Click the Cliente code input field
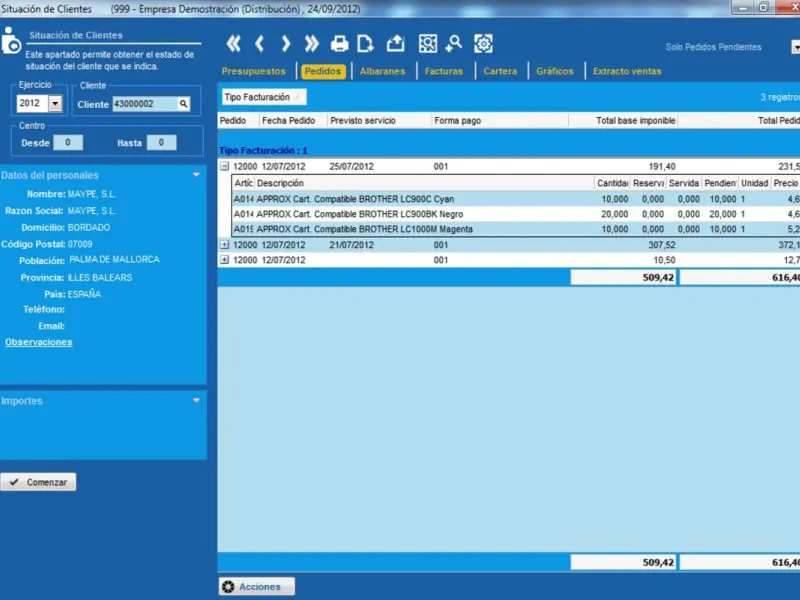Viewport: 800px width, 600px height. coord(145,104)
